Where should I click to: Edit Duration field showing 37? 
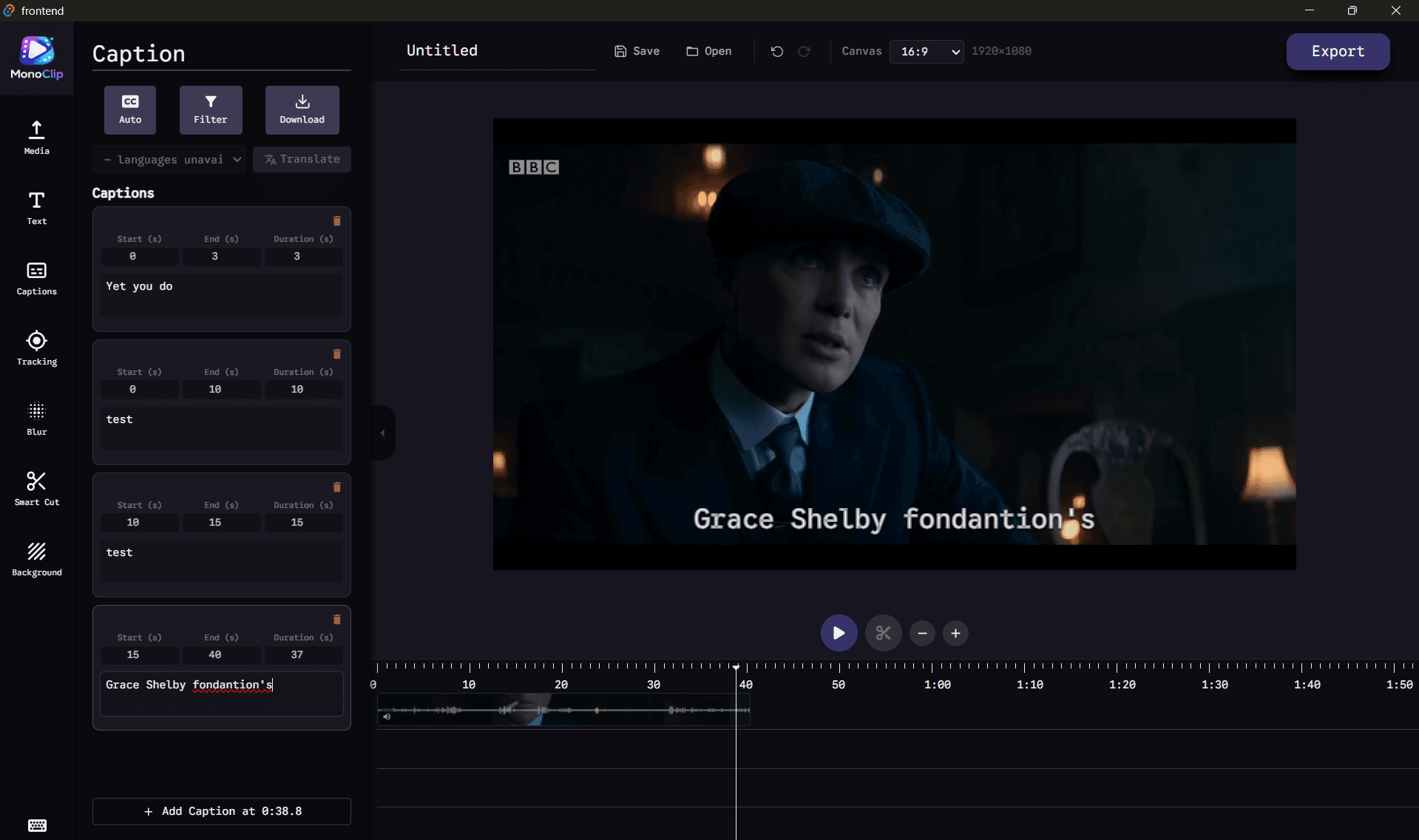click(303, 655)
